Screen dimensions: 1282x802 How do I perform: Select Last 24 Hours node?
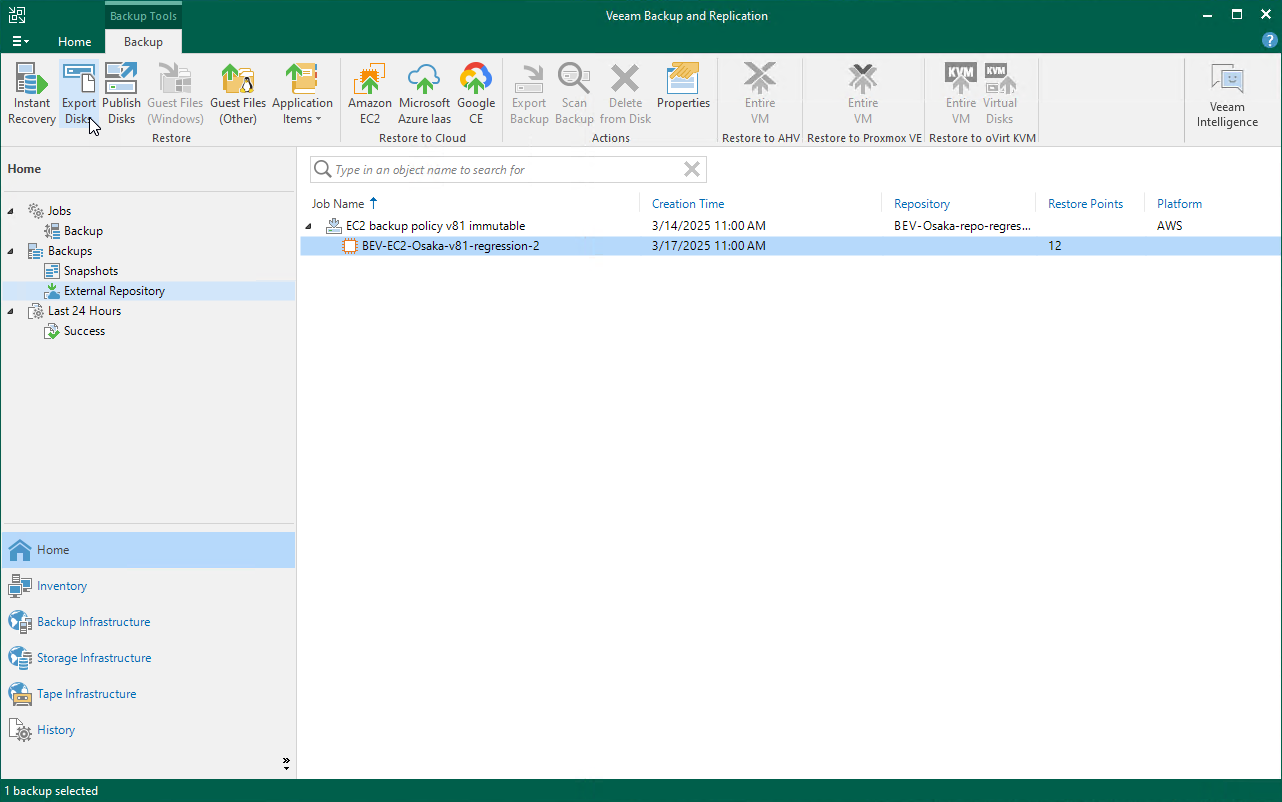point(84,311)
